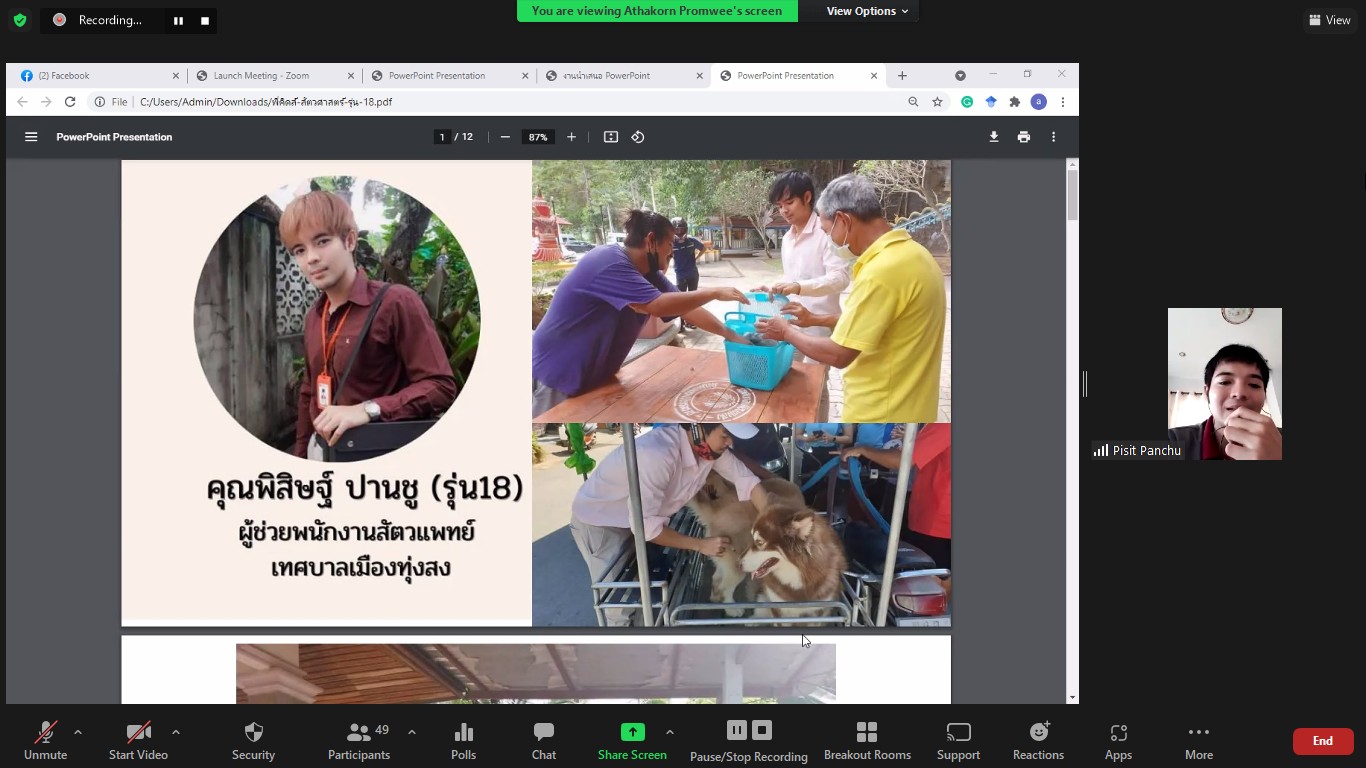Open the Participants list
The image size is (1366, 768).
(359, 741)
